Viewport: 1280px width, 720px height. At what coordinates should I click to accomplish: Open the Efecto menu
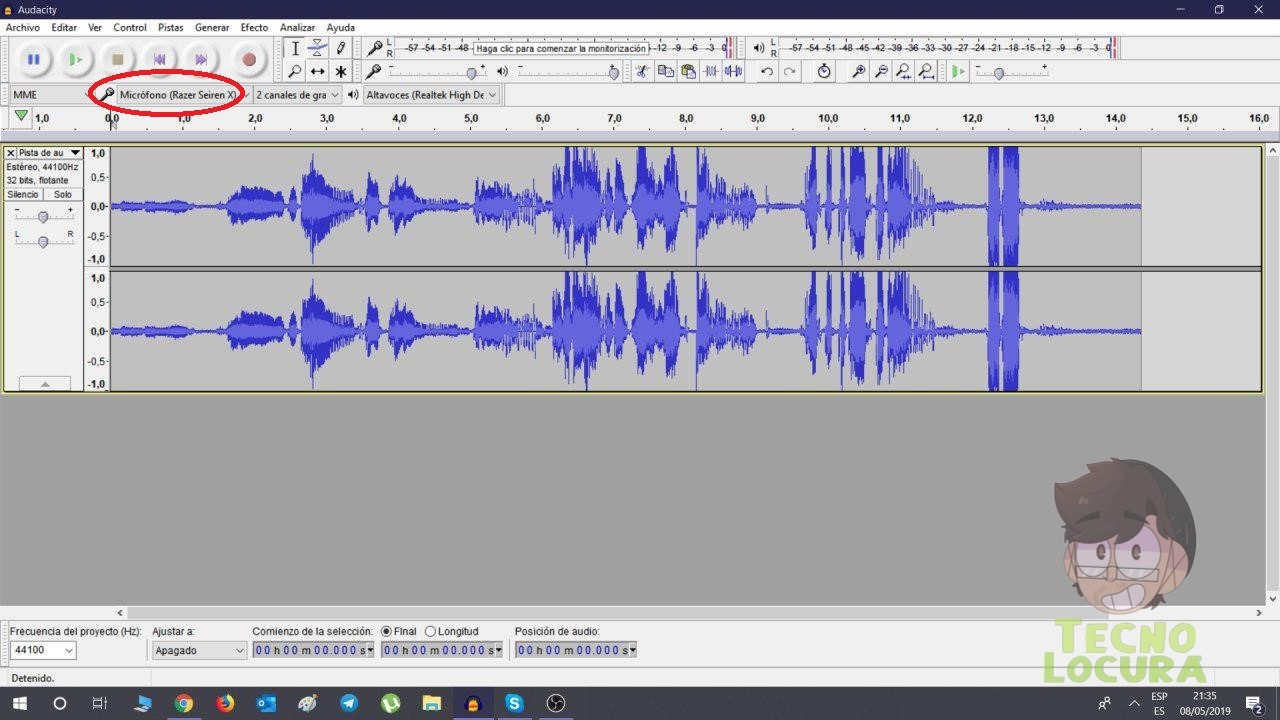(x=254, y=28)
